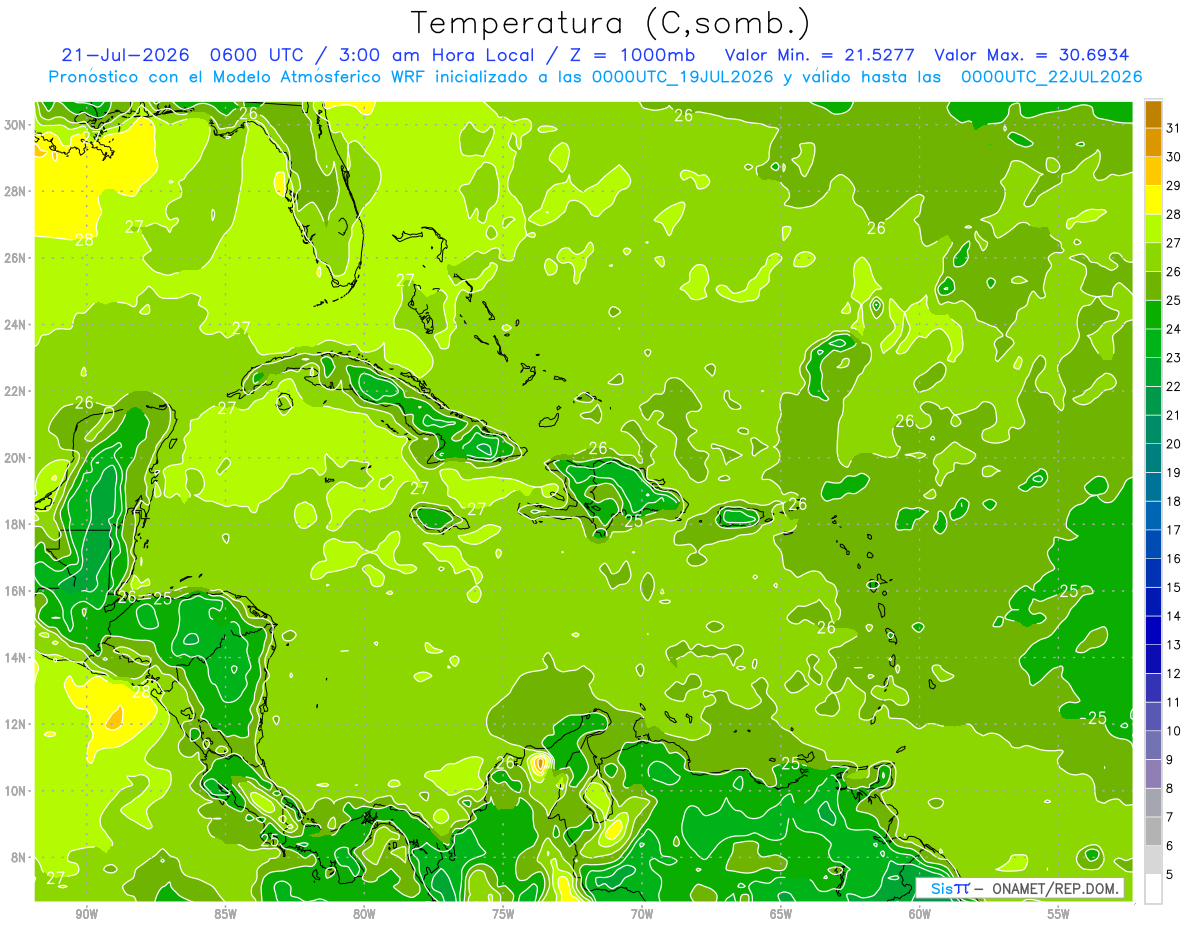This screenshot has width=1200, height=927.
Task: Click the 16N latitude label
Action: (x=16, y=591)
